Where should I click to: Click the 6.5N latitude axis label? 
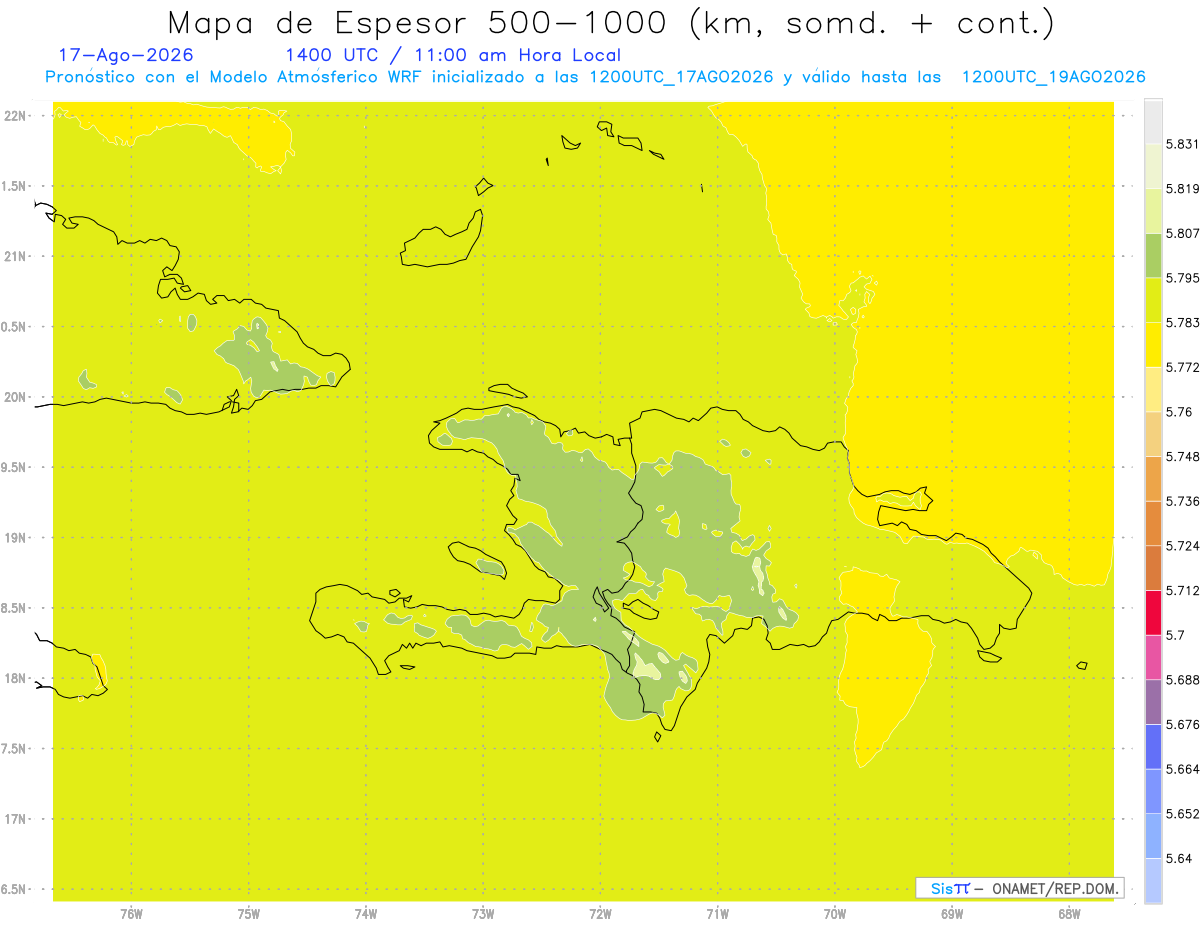[x=15, y=889]
